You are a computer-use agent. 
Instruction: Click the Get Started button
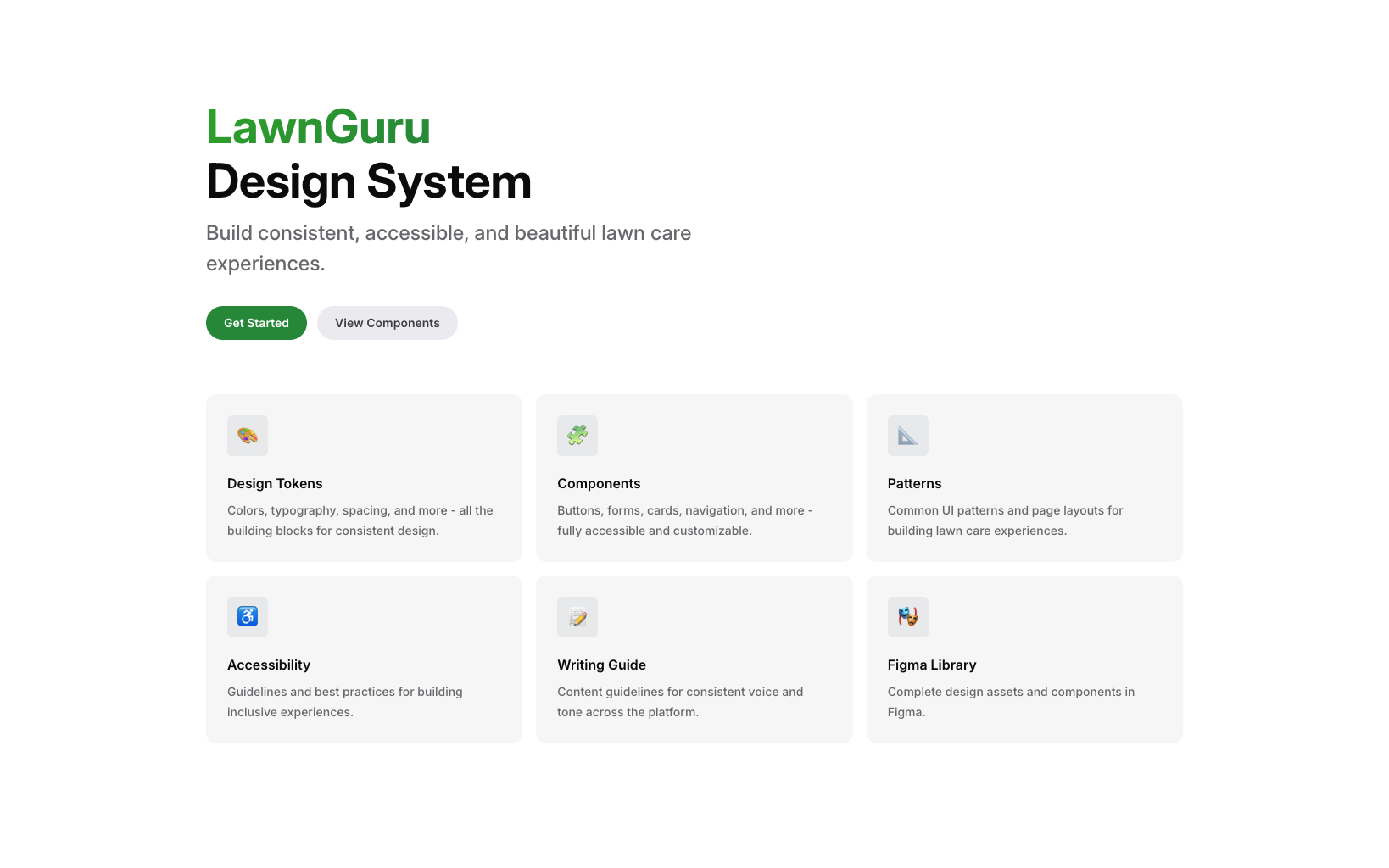pyautogui.click(x=256, y=323)
